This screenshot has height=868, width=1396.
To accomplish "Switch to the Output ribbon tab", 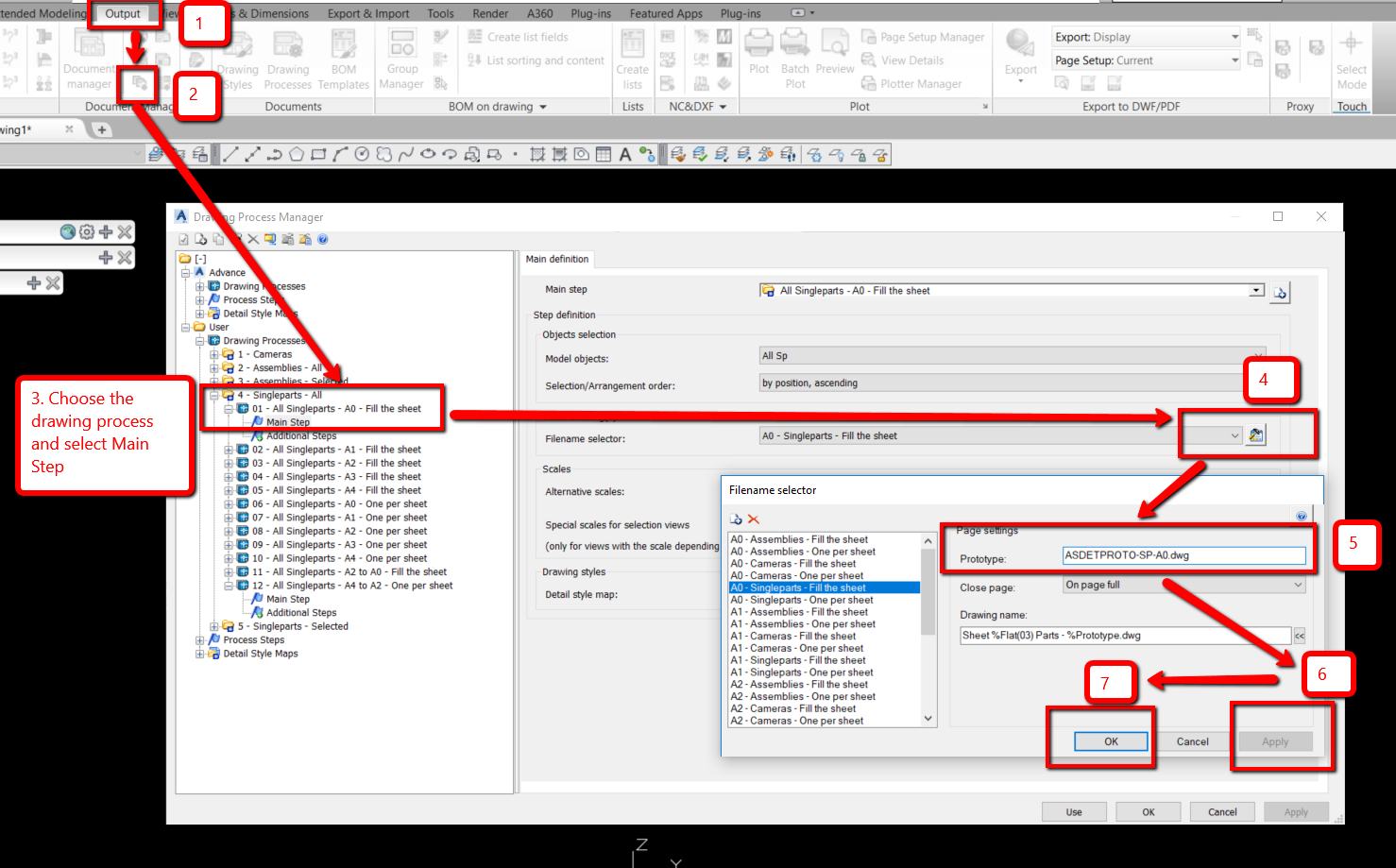I will 122,13.
